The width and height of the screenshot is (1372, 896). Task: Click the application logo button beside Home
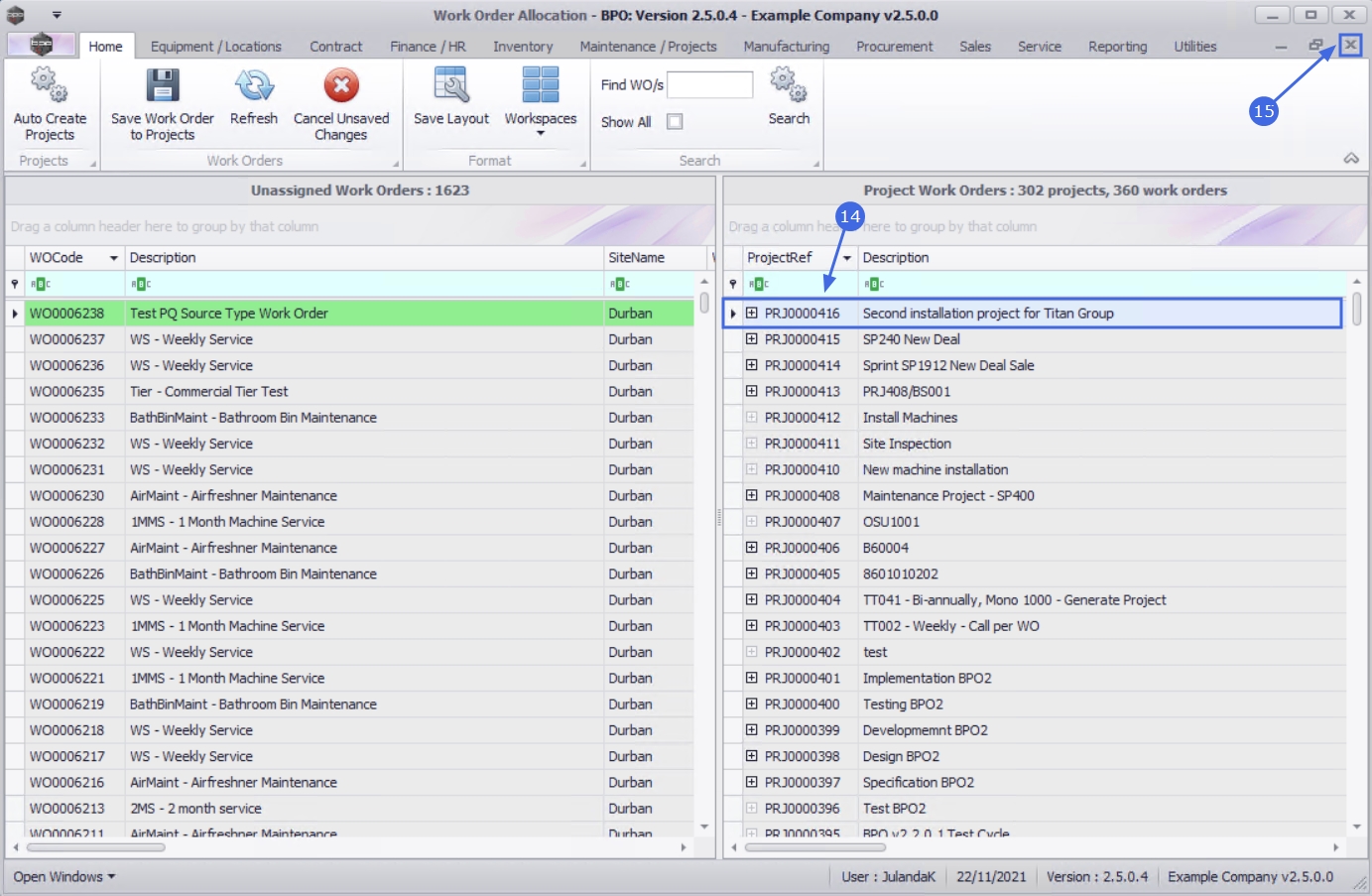[x=41, y=45]
